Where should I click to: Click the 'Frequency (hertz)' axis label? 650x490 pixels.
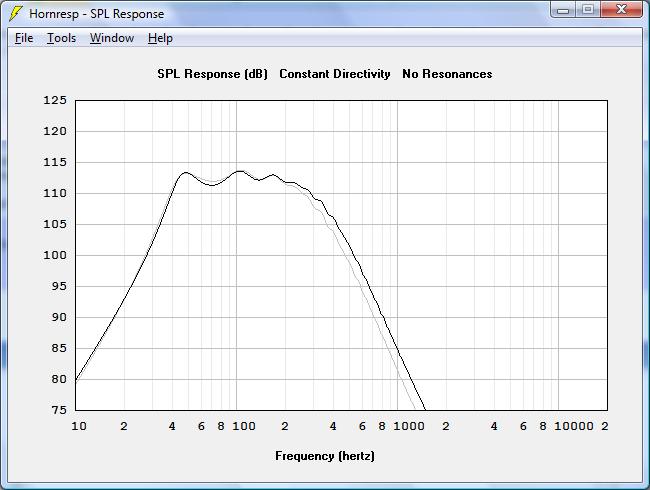point(325,456)
